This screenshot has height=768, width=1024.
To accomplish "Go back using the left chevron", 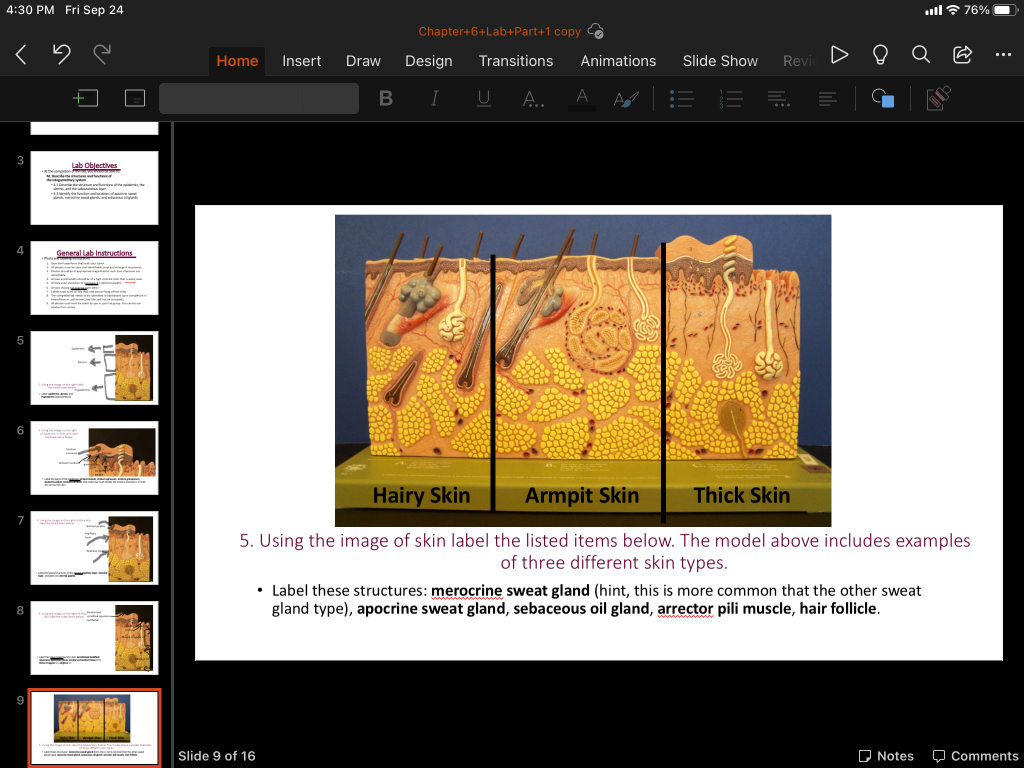I will [21, 55].
